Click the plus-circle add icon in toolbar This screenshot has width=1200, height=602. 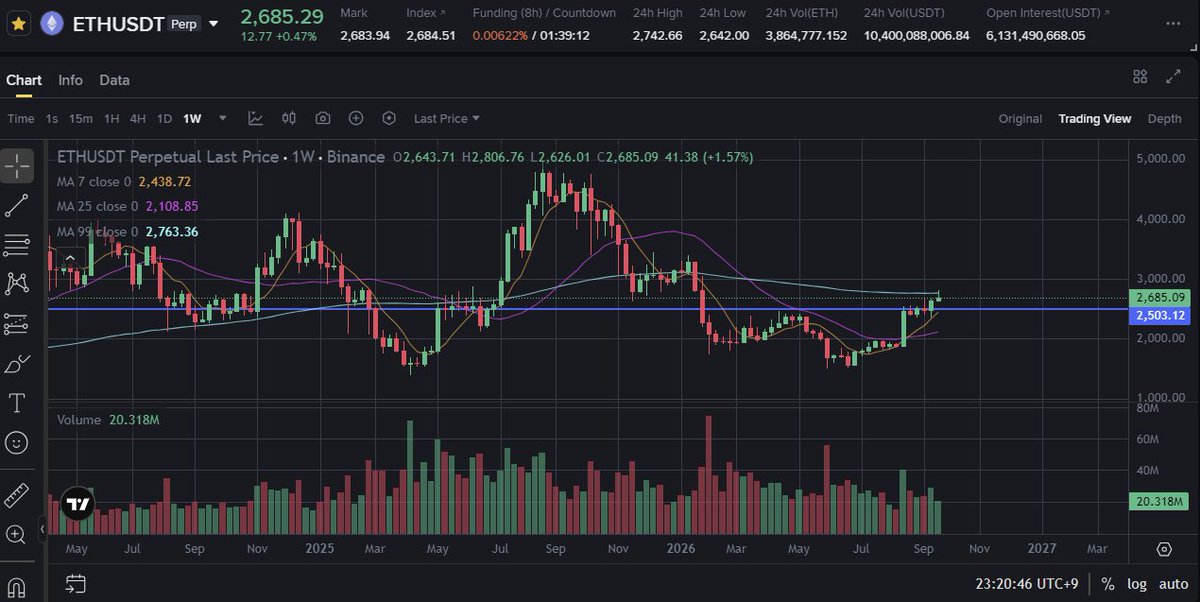click(x=355, y=118)
